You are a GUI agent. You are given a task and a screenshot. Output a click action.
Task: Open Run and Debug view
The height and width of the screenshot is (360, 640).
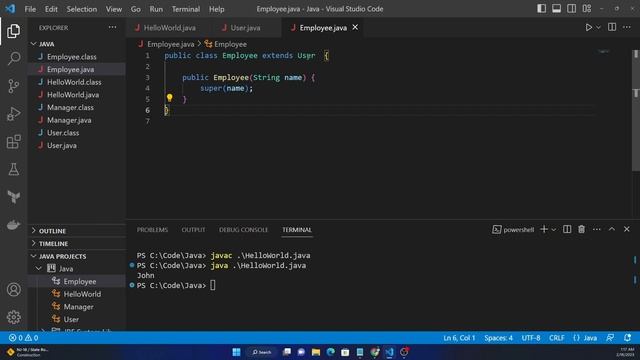pyautogui.click(x=13, y=114)
